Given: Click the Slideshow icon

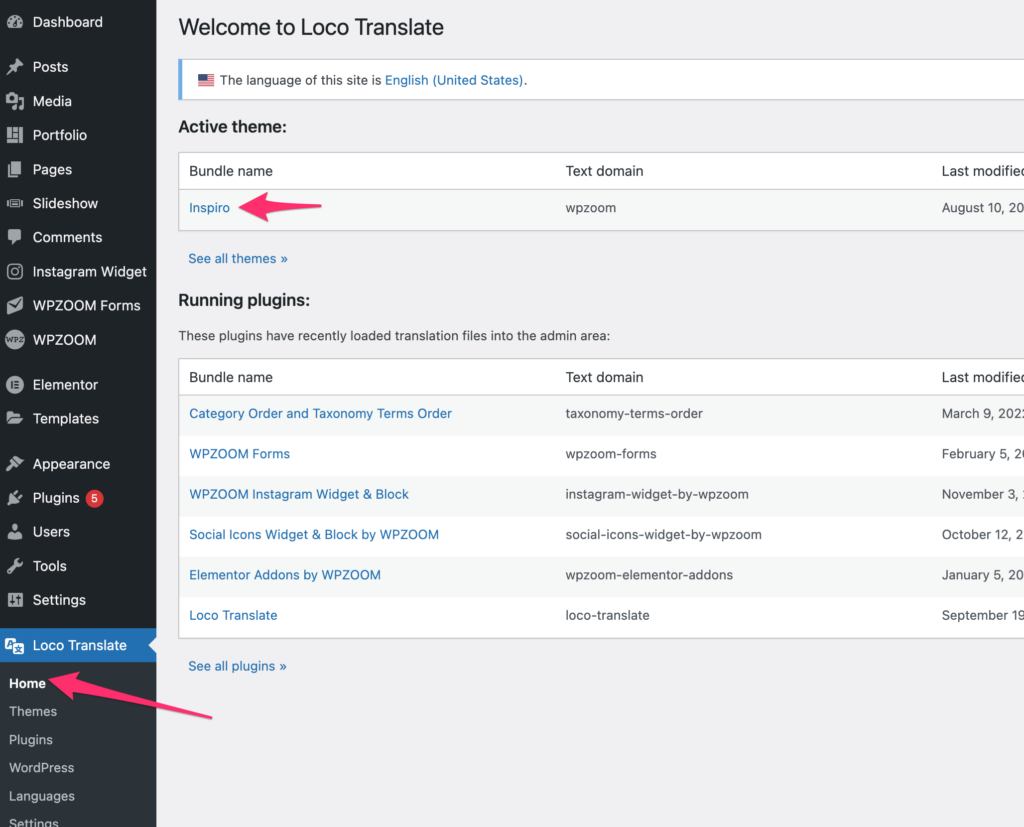Looking at the screenshot, I should (x=15, y=203).
